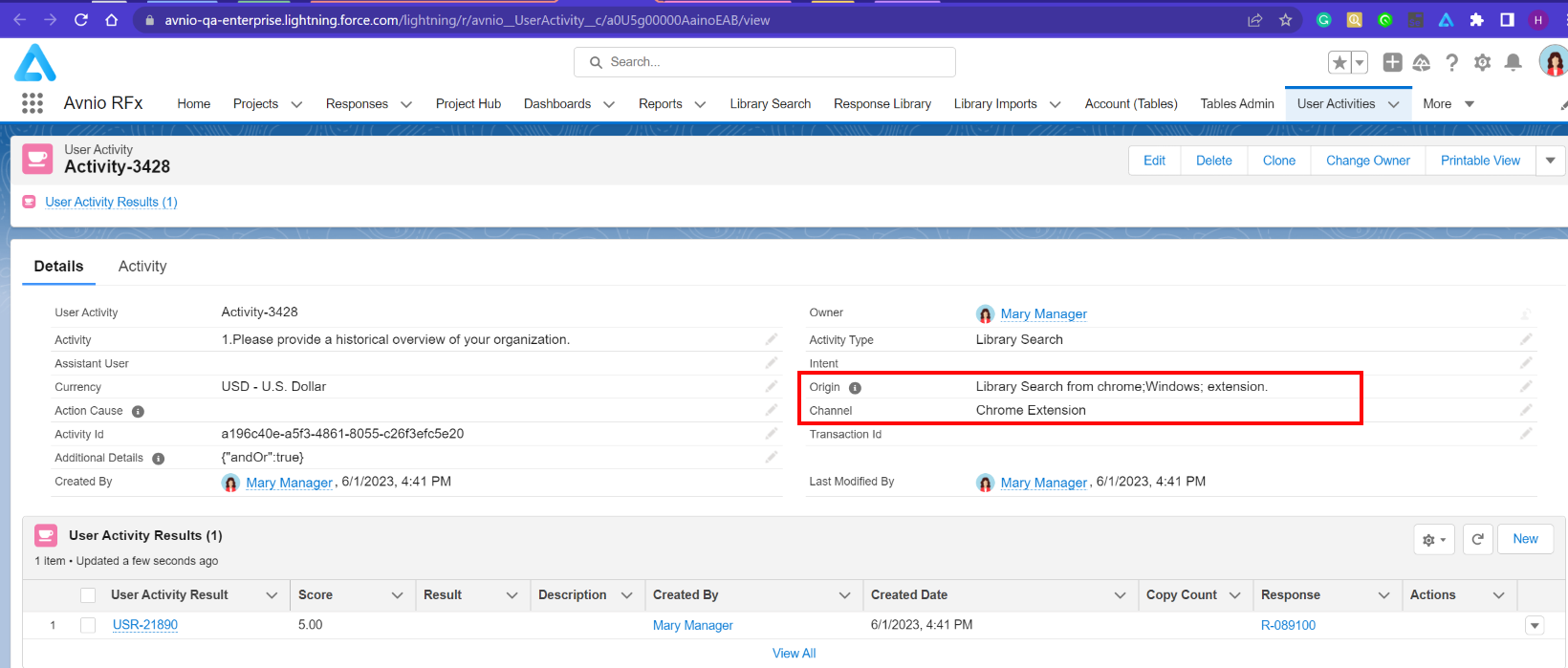1568x668 pixels.
Task: Open USR-21890 row actions dropdown
Action: click(x=1535, y=626)
